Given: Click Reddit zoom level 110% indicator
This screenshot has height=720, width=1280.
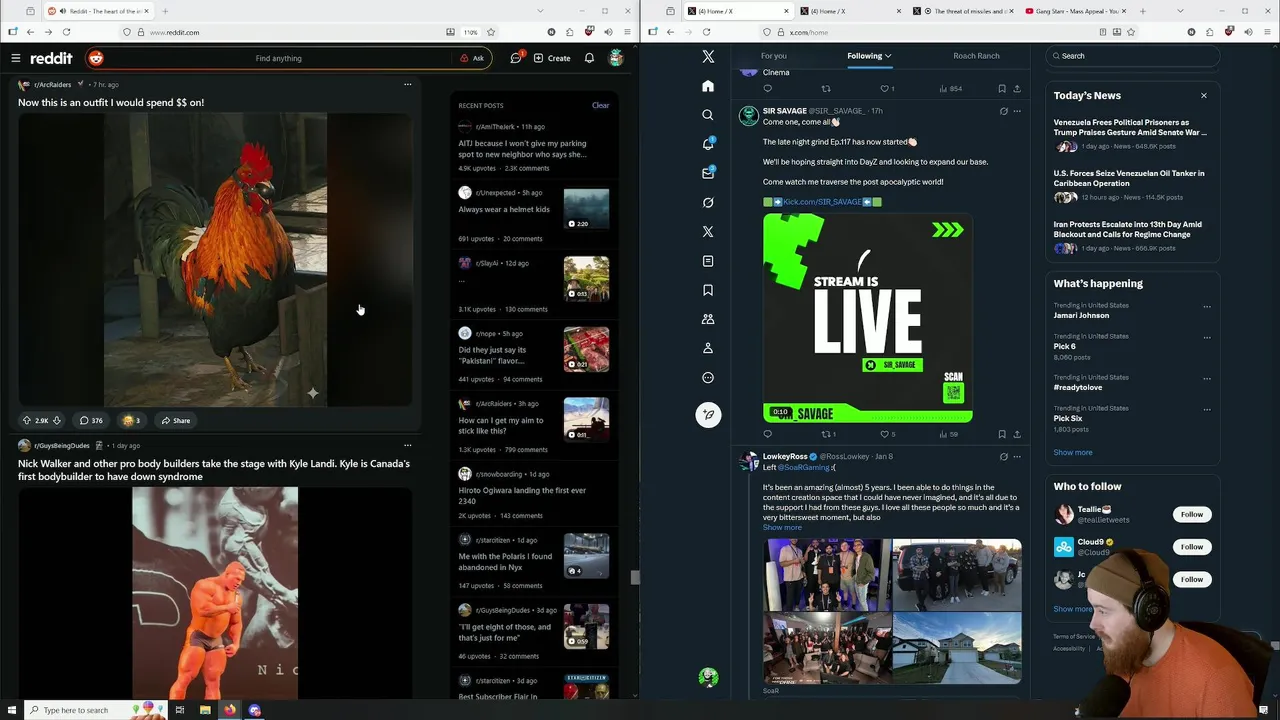Looking at the screenshot, I should [470, 32].
